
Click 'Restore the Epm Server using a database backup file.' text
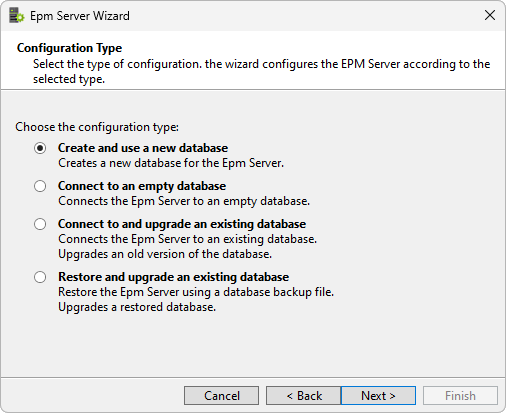tap(196, 292)
